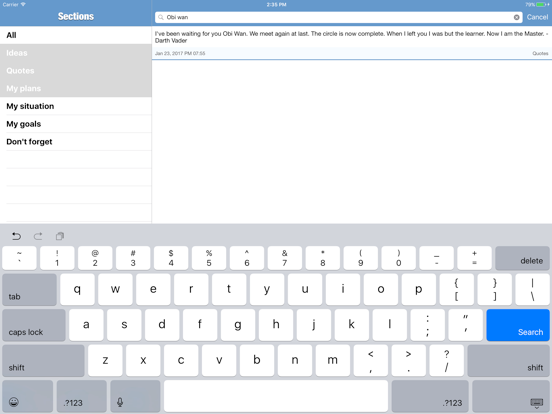Image resolution: width=552 pixels, height=414 pixels.
Task: Tap the 0 / close parenthesis key
Action: tap(399, 258)
